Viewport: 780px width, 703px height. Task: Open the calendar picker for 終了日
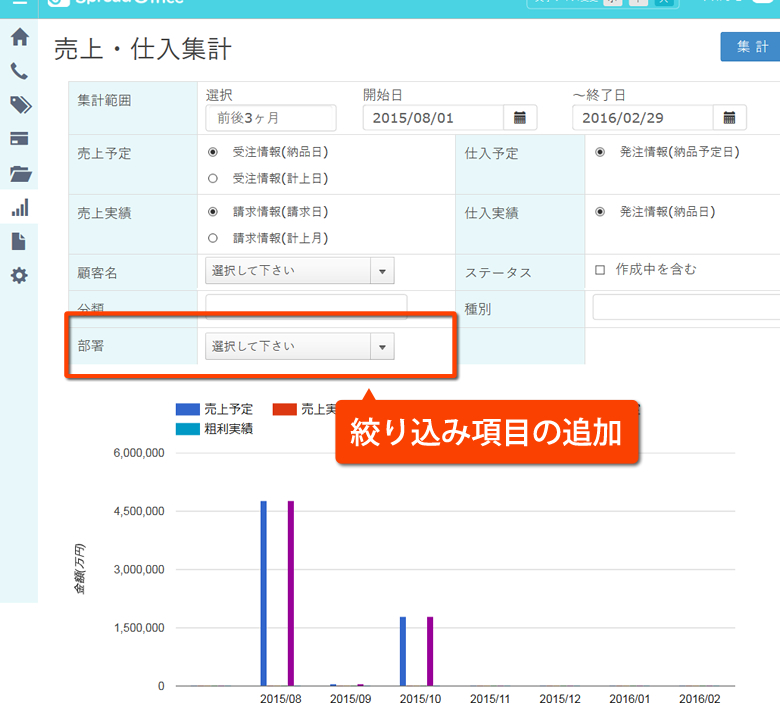point(729,118)
